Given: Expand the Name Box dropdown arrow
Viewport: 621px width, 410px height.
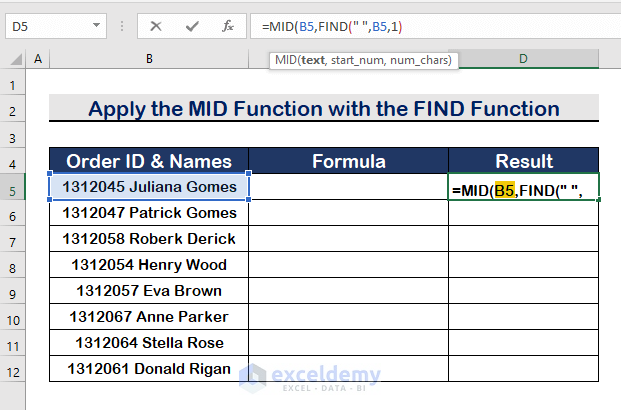Looking at the screenshot, I should pyautogui.click(x=96, y=25).
